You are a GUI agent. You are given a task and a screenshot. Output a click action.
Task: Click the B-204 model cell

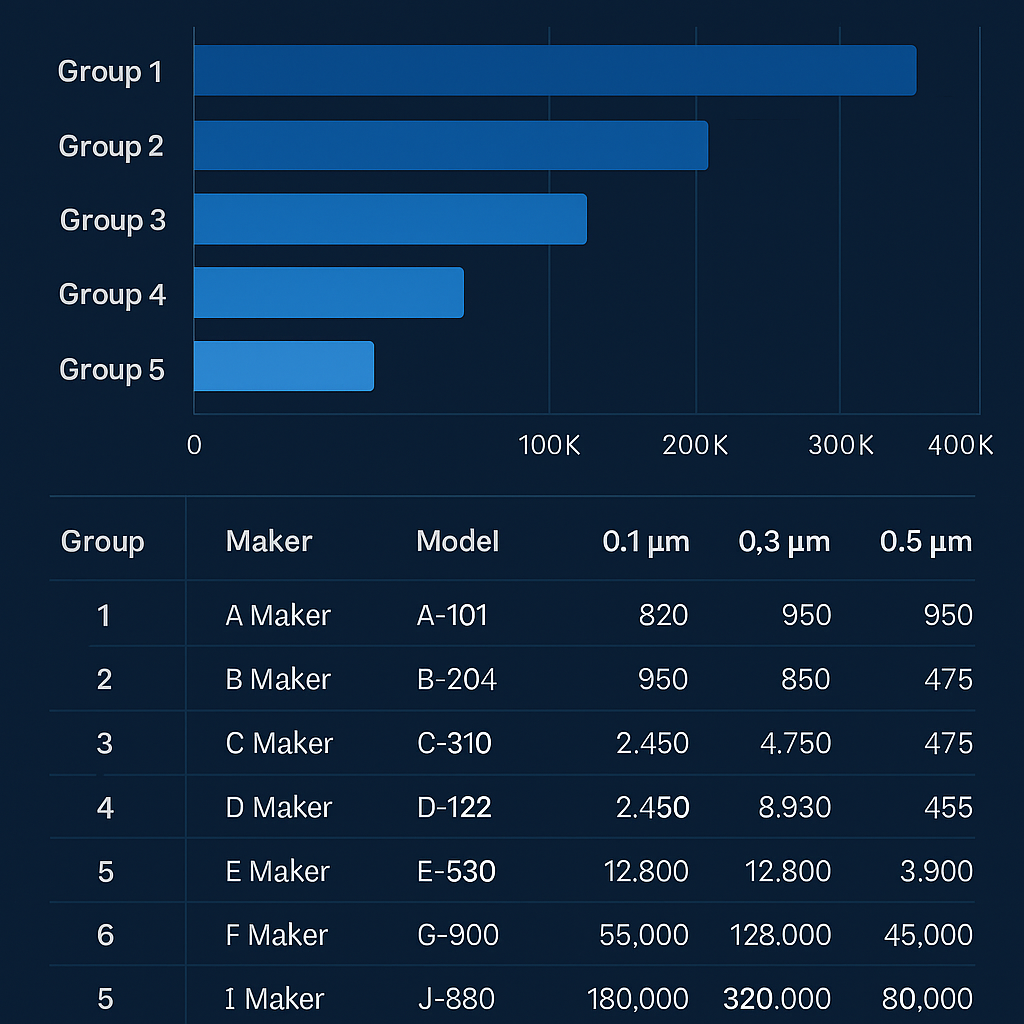coord(456,680)
